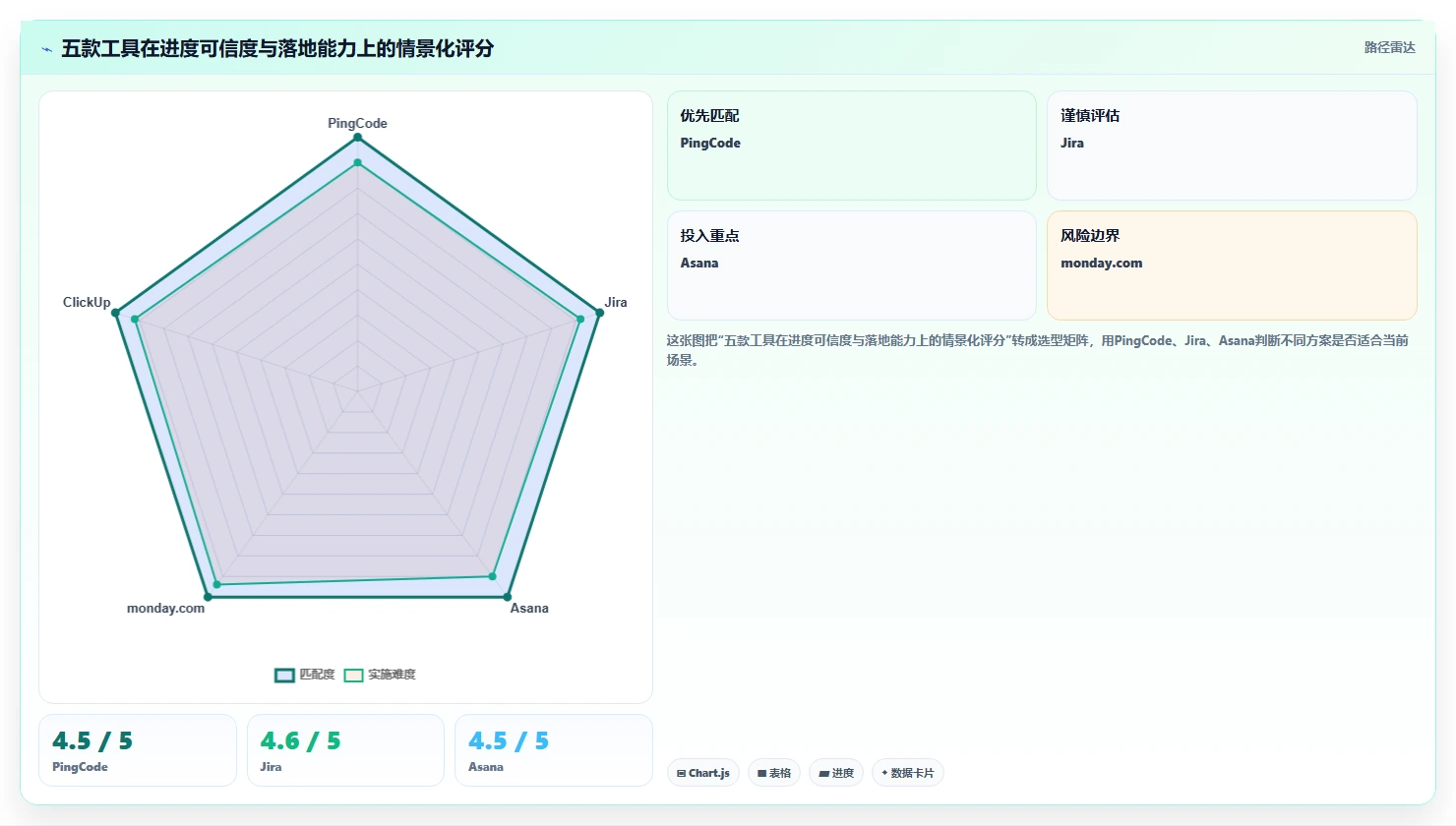Click the Chart.js tag

click(703, 773)
